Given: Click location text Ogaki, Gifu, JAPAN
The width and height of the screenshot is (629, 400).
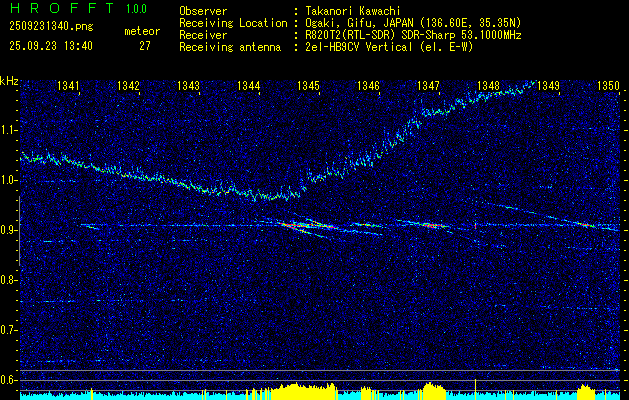Looking at the screenshot, I should pos(359,23).
